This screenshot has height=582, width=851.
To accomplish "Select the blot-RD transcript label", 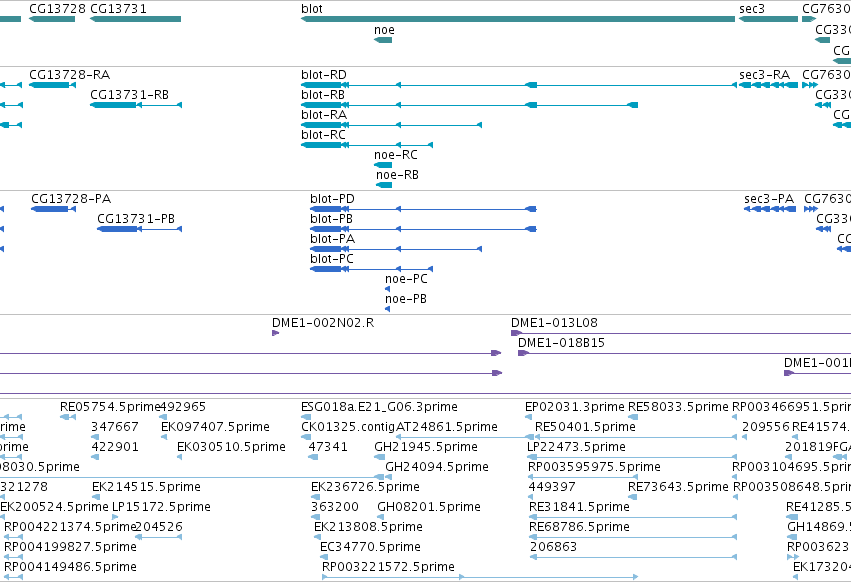I will (323, 74).
